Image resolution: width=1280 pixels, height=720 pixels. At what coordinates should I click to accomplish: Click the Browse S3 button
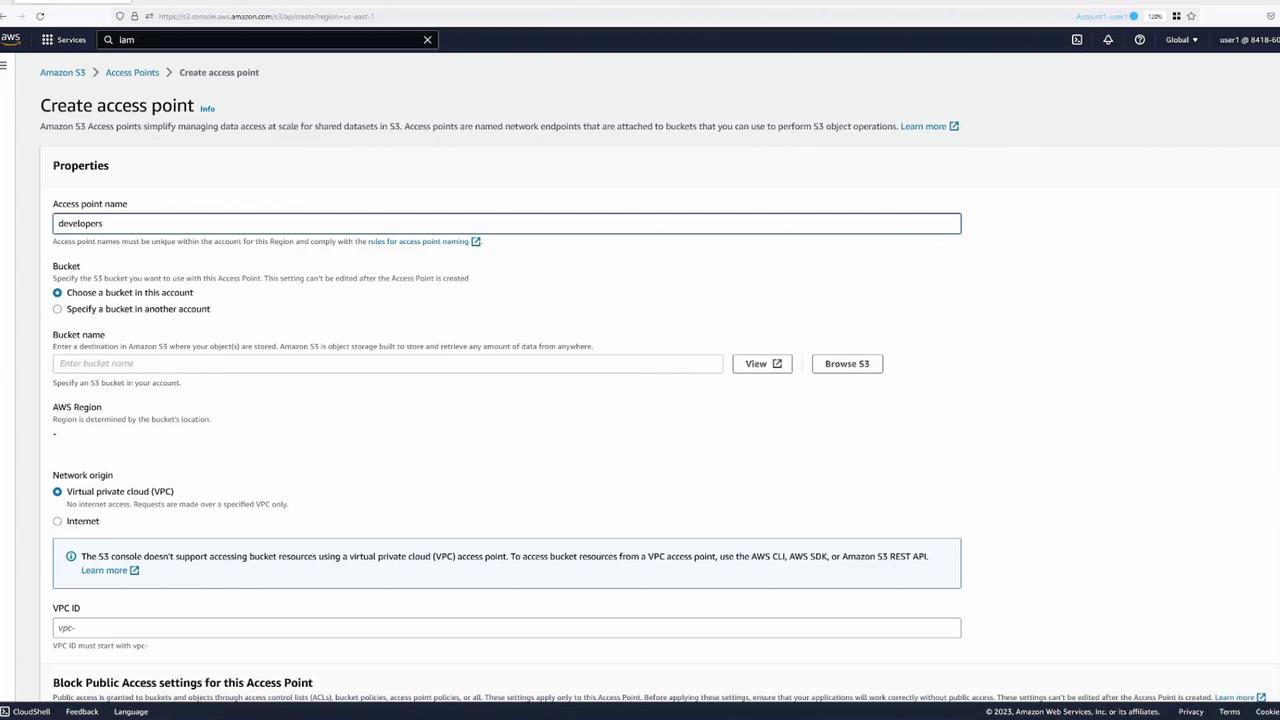point(847,364)
